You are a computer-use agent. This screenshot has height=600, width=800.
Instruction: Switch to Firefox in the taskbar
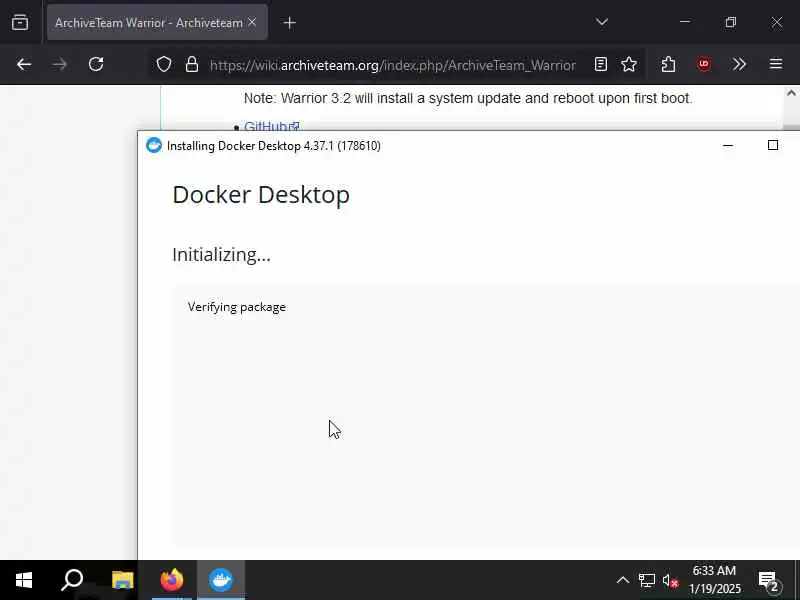(x=172, y=580)
